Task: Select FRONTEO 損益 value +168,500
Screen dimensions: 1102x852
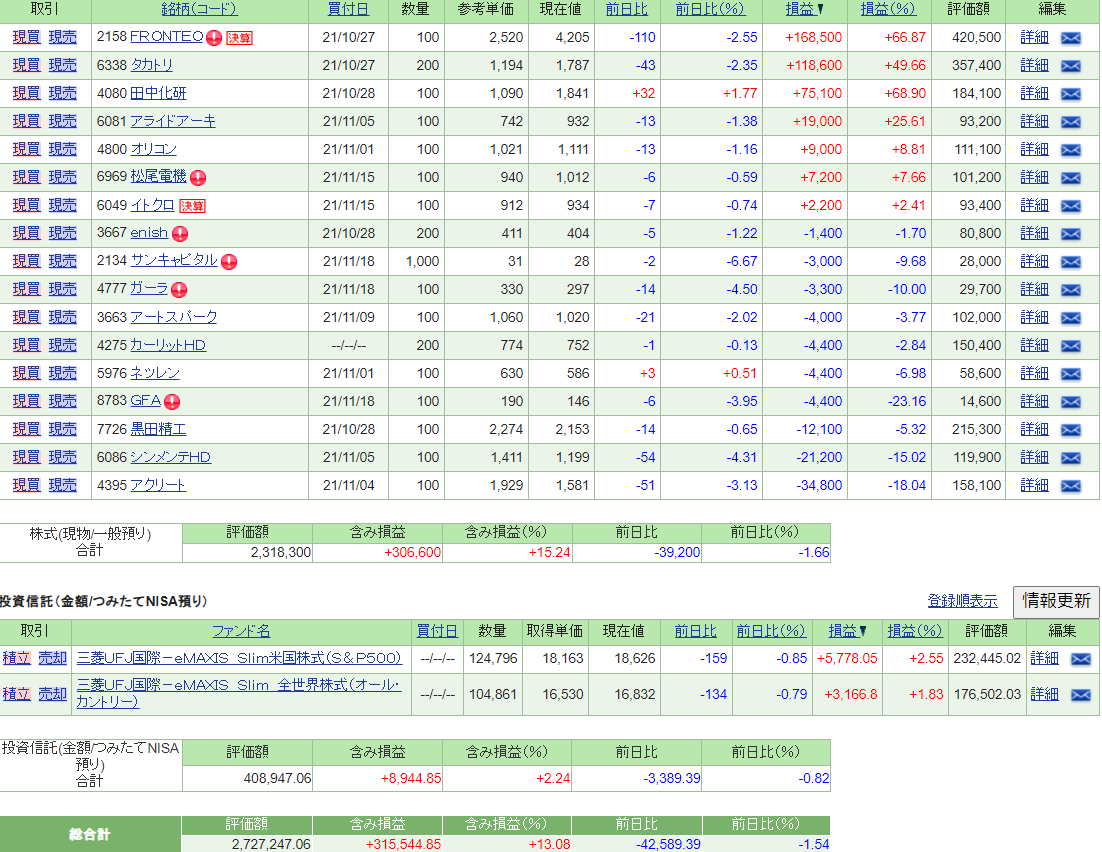Action: tap(813, 37)
